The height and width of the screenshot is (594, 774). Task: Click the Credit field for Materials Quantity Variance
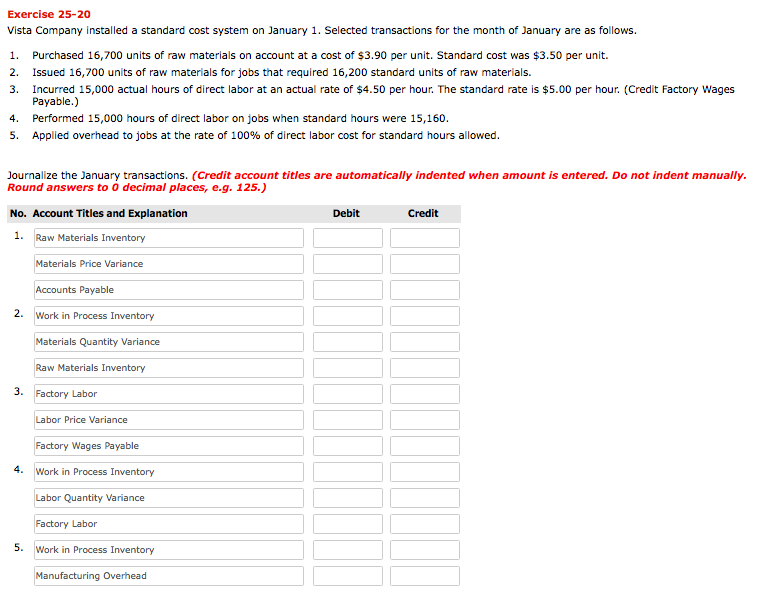pos(424,342)
